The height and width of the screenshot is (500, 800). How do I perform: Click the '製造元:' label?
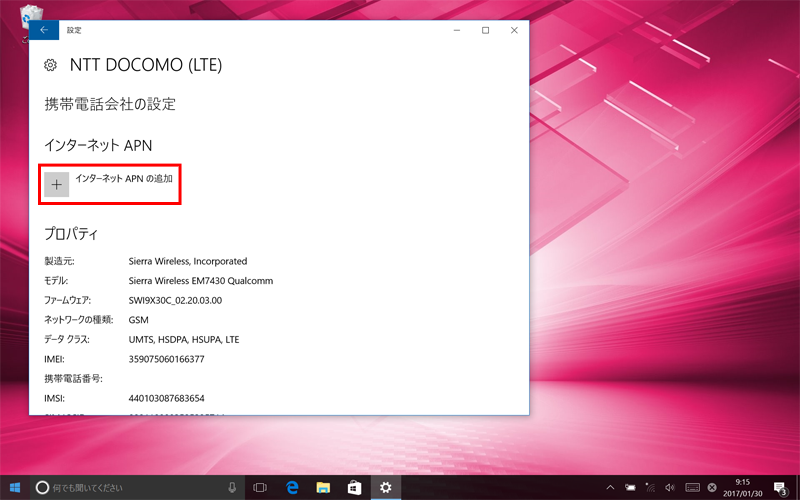point(59,261)
